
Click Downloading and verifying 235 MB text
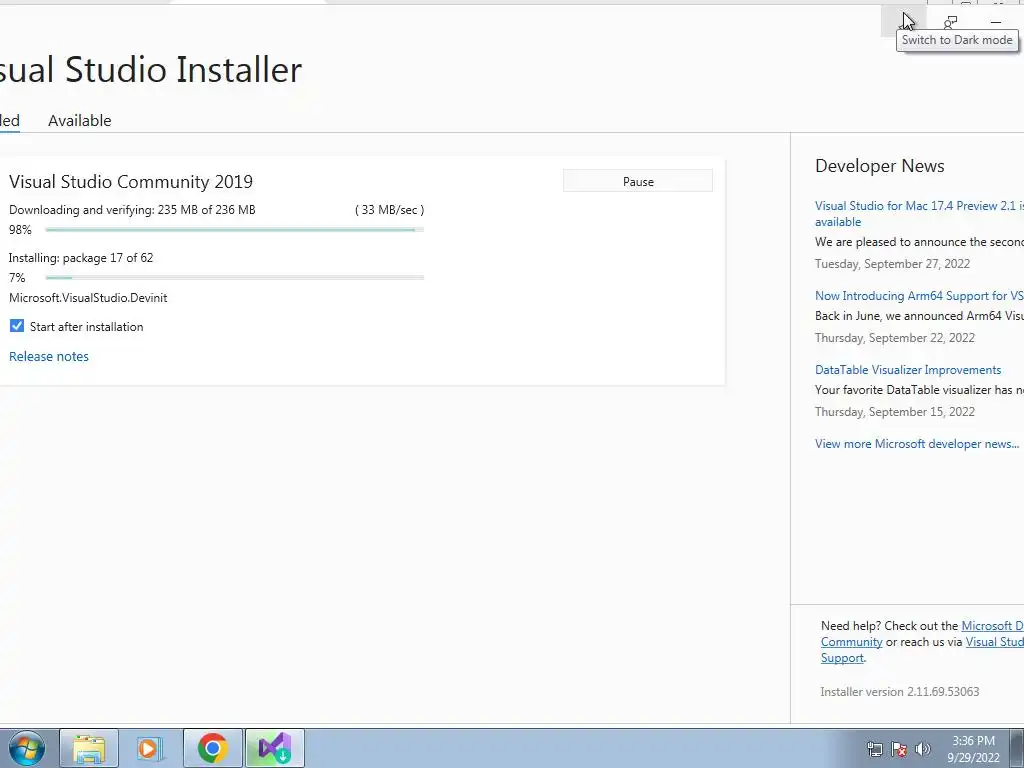[x=132, y=210]
